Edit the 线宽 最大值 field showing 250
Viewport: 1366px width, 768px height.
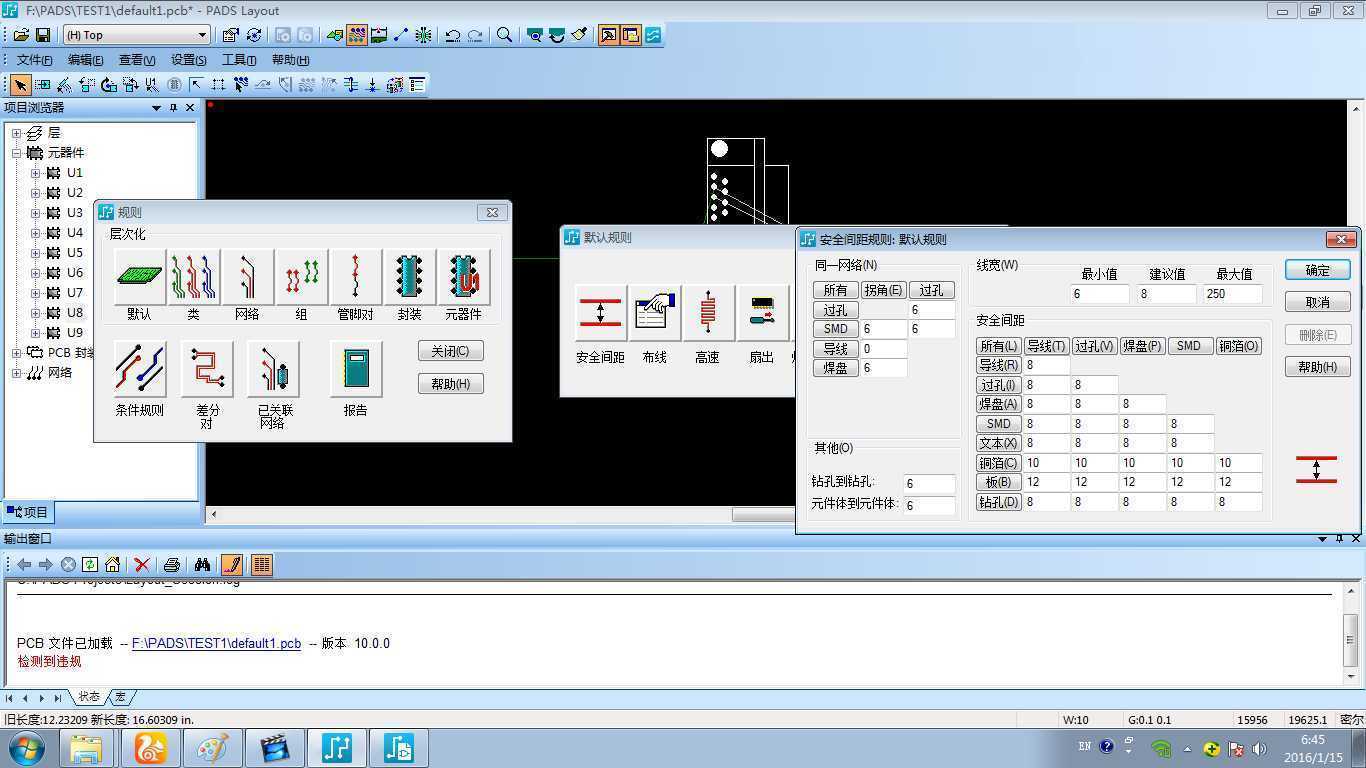click(1233, 294)
